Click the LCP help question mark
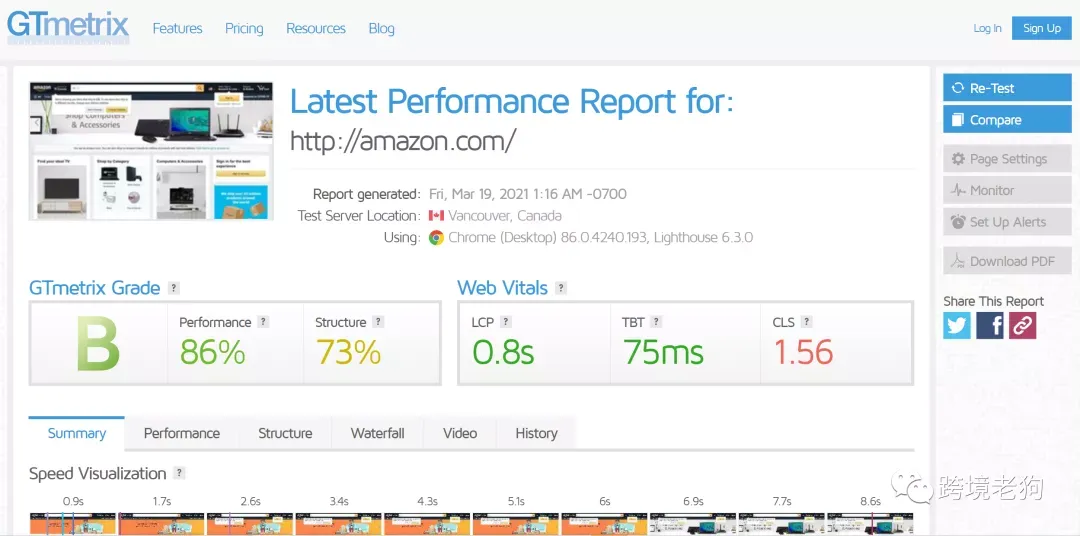Viewport: 1080px width, 536px height. [506, 322]
